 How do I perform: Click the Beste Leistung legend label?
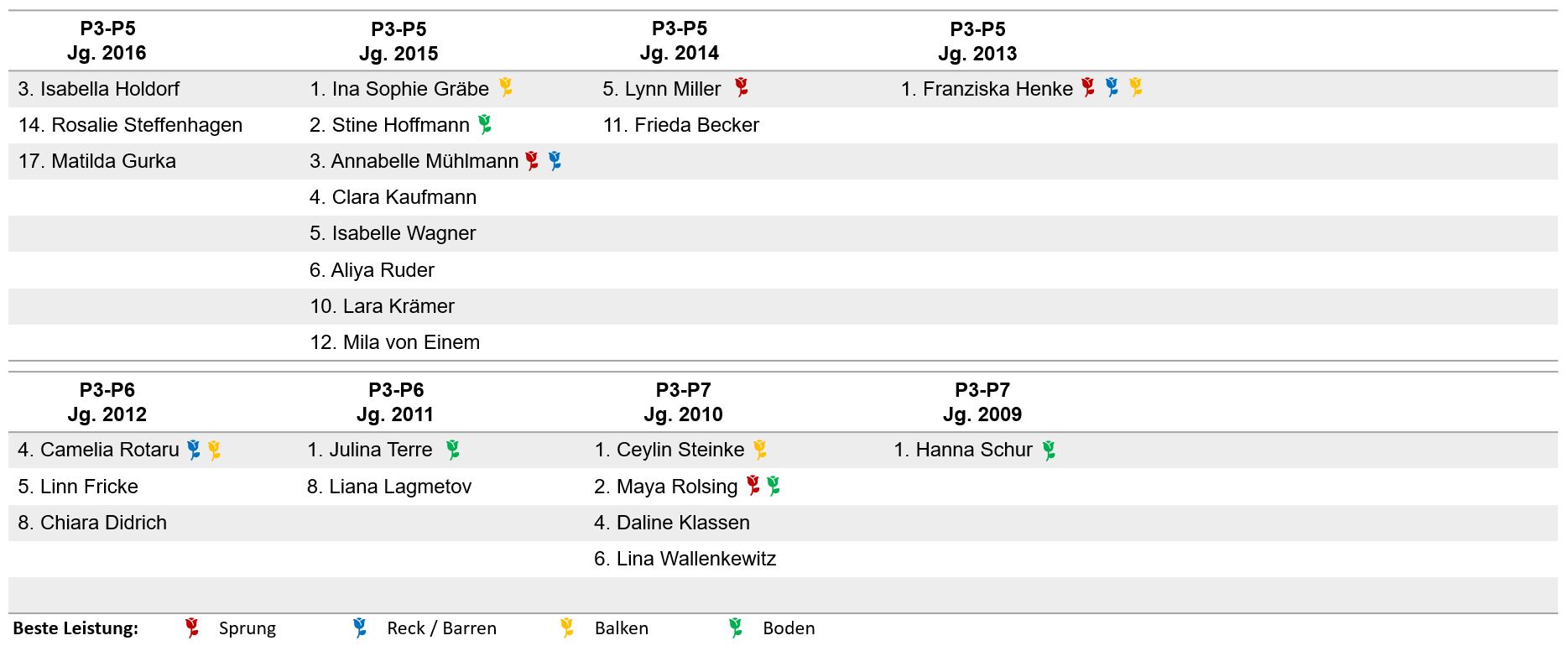tap(76, 628)
